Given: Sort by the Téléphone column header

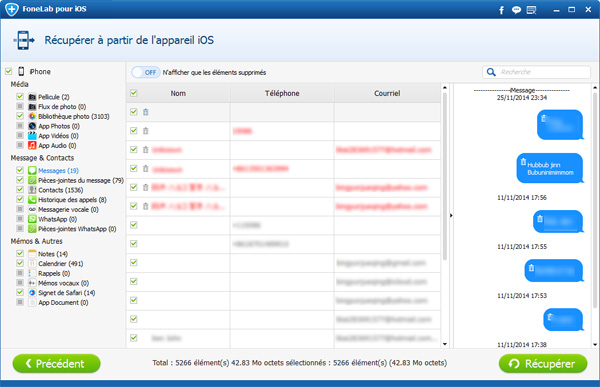Looking at the screenshot, I should [282, 93].
